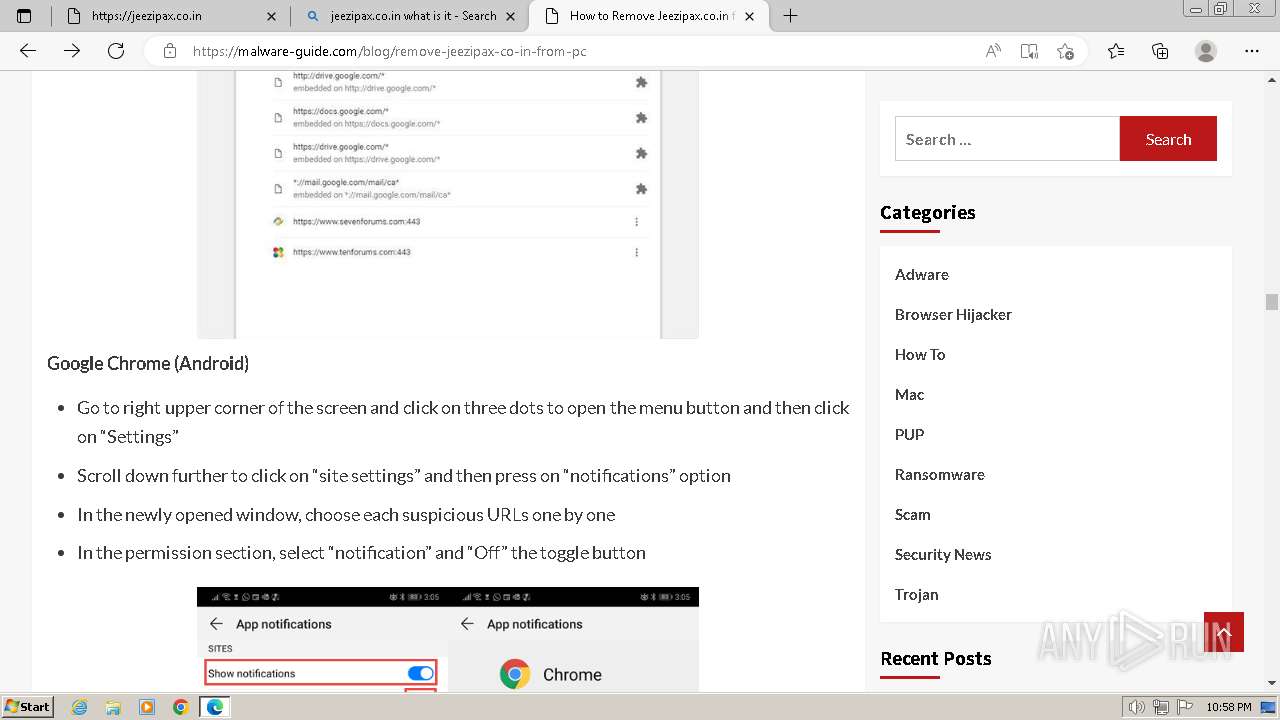Select the How to Remove Jeezipax.co.in tab
The height and width of the screenshot is (720, 1280).
tap(648, 16)
